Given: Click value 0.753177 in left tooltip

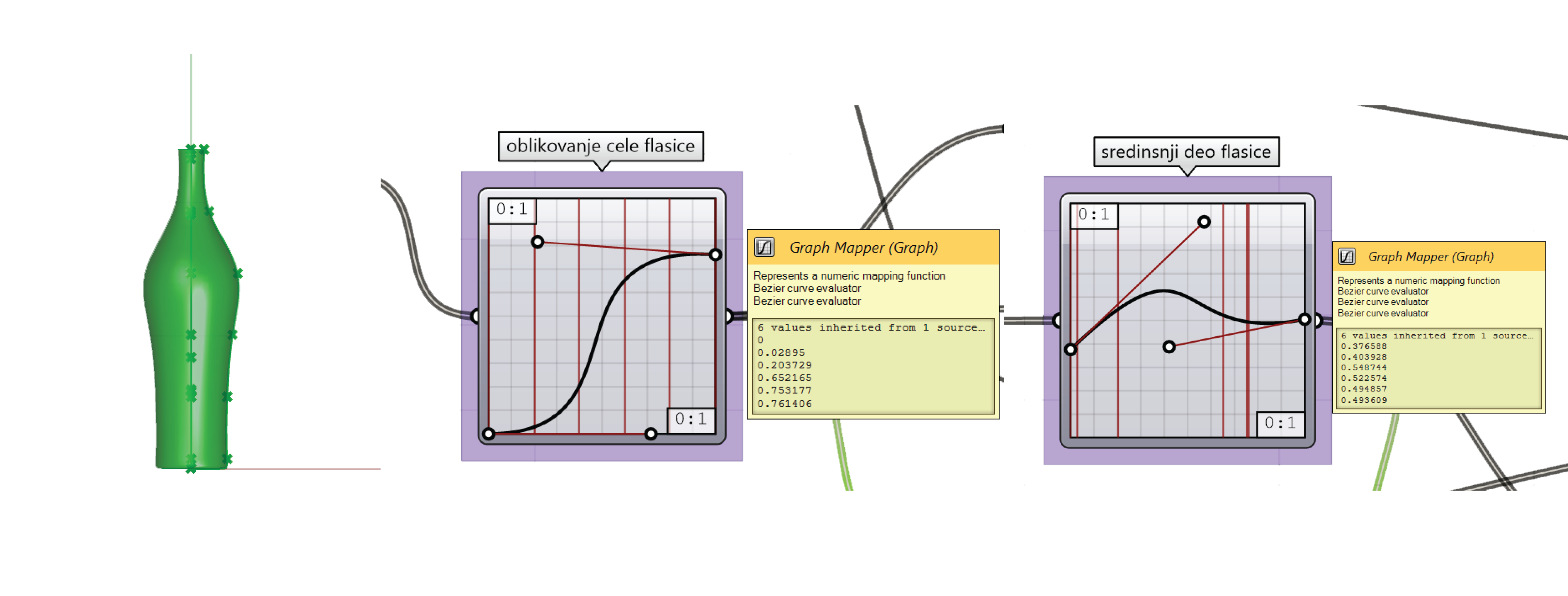Looking at the screenshot, I should pos(785,390).
